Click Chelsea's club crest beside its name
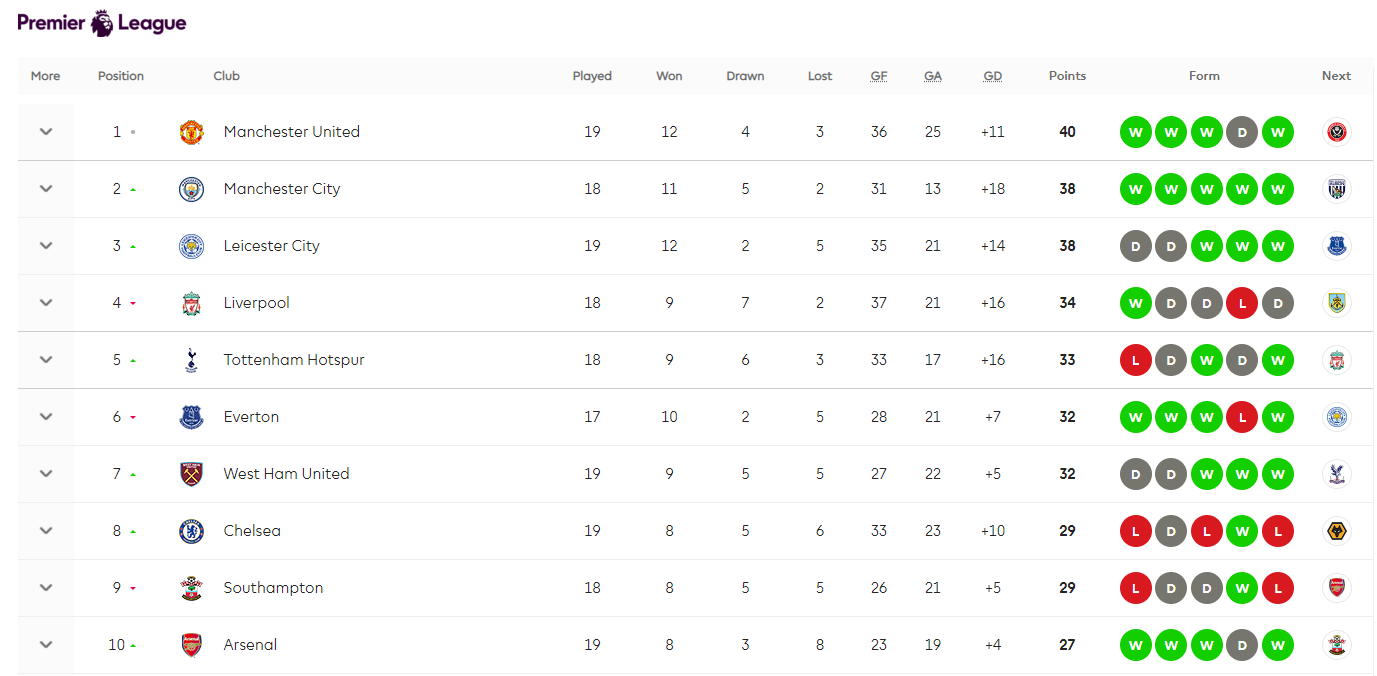Image resolution: width=1377 pixels, height=676 pixels. pyautogui.click(x=191, y=531)
